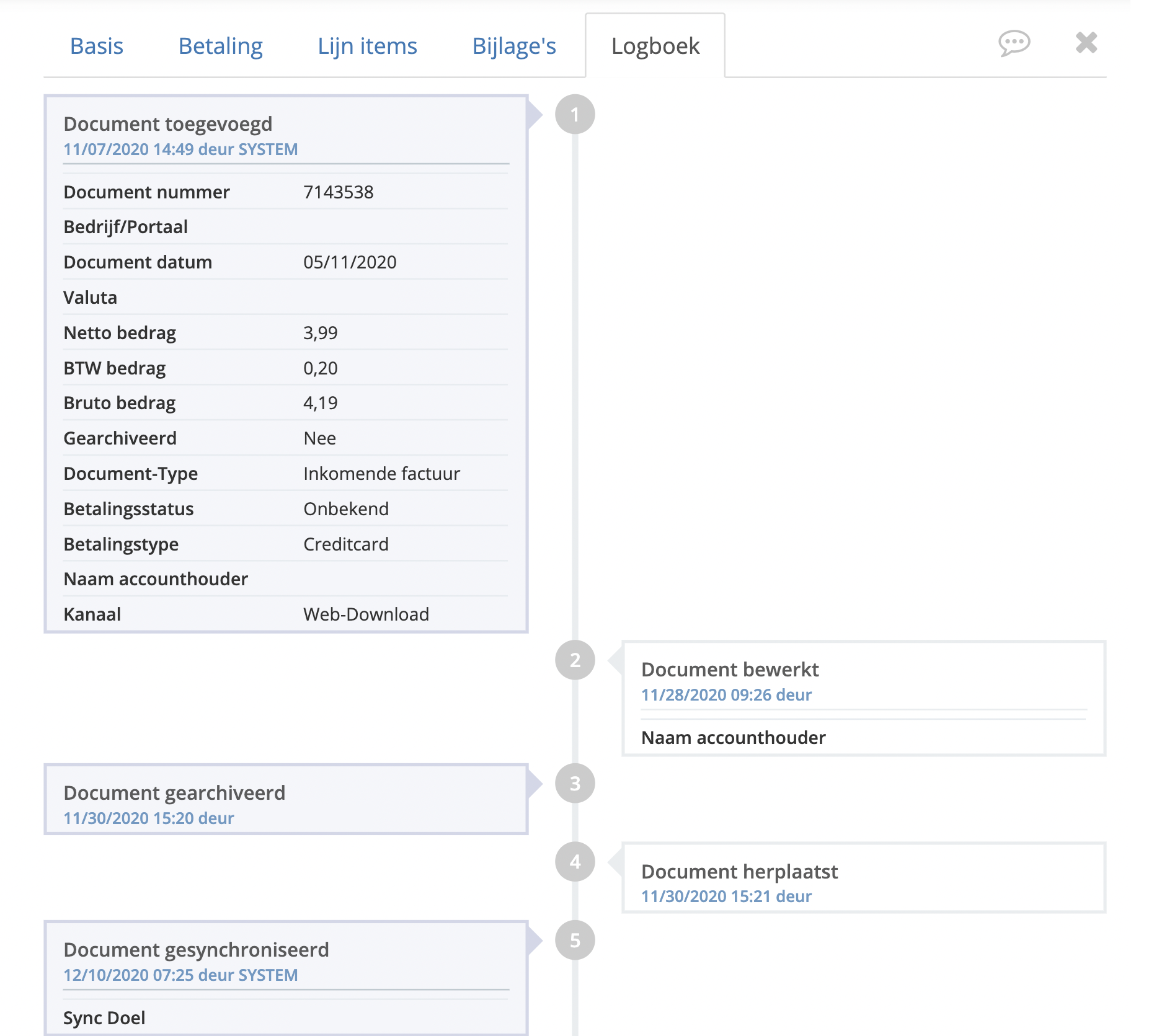The width and height of the screenshot is (1154, 1036).
Task: Select the Bijlage's tab
Action: (x=514, y=46)
